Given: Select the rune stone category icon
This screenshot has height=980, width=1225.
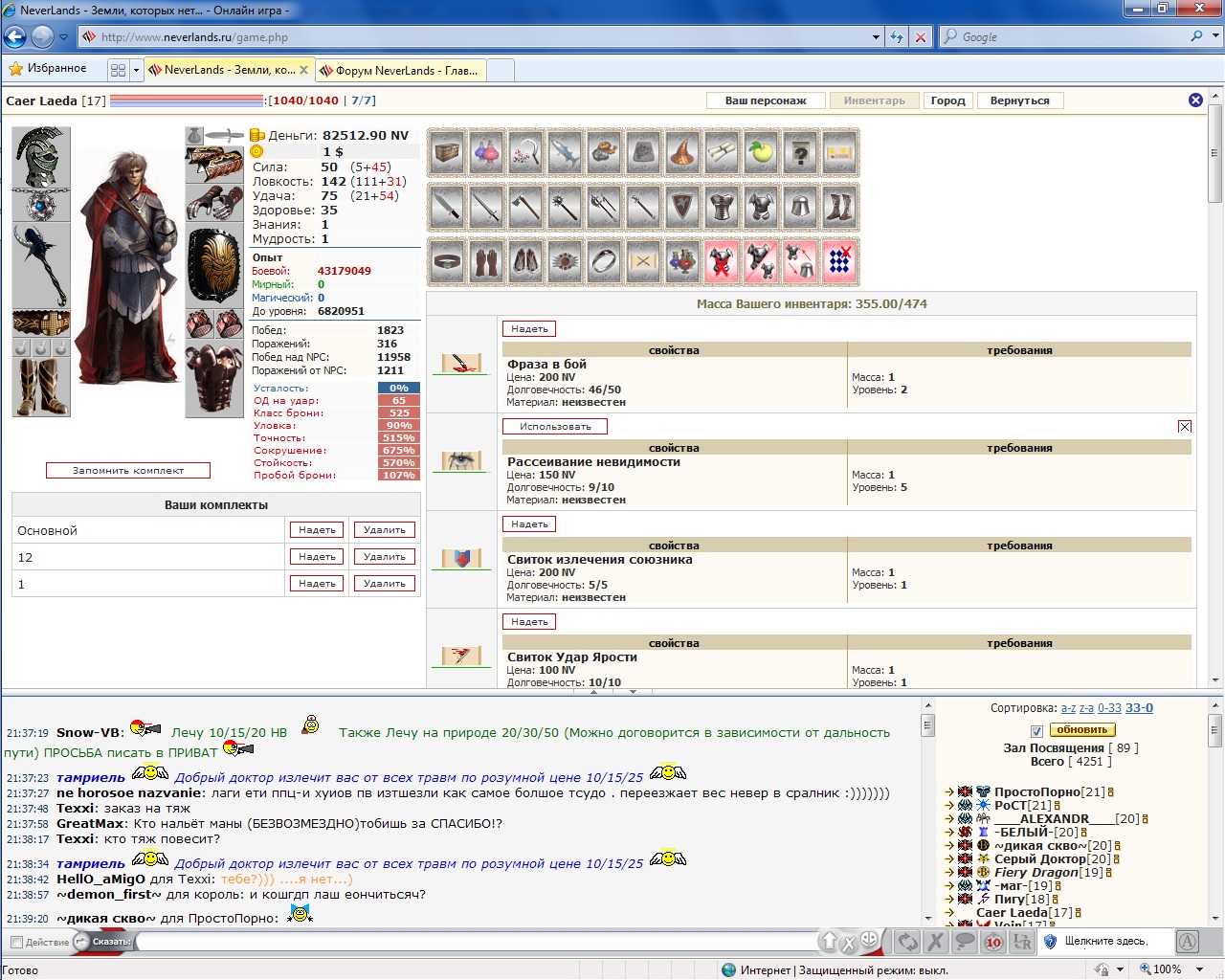Looking at the screenshot, I should pos(643,153).
